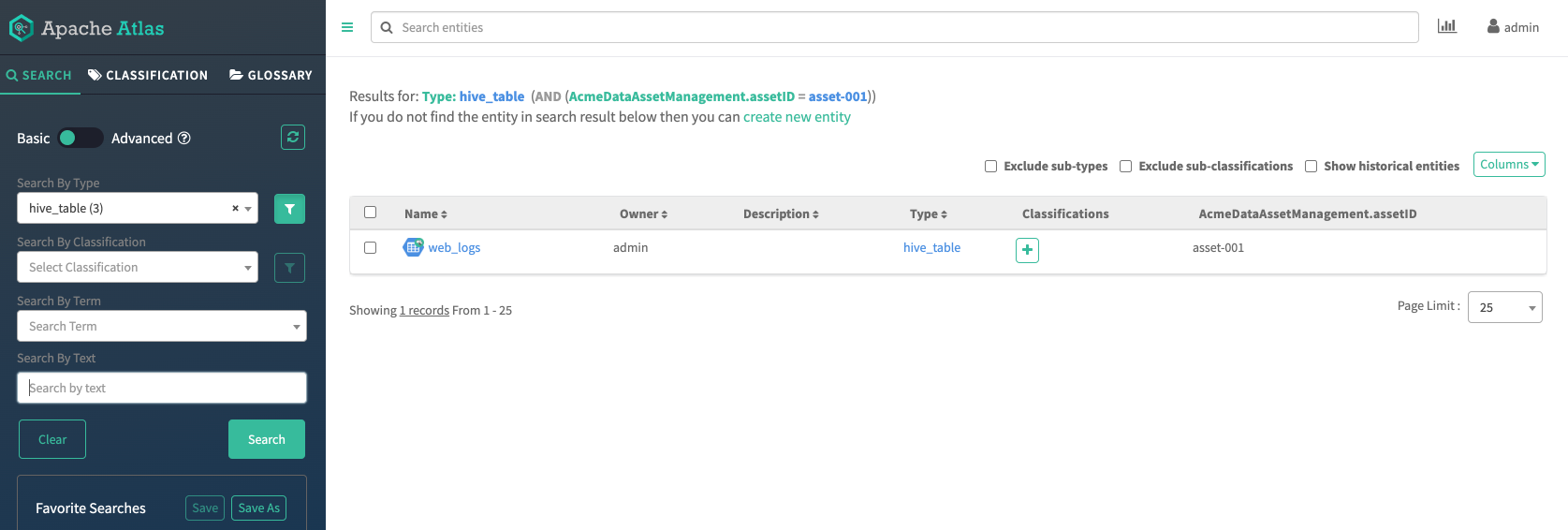Viewport: 1568px width, 530px height.
Task: Open the statistics bar chart icon
Action: point(1447,26)
